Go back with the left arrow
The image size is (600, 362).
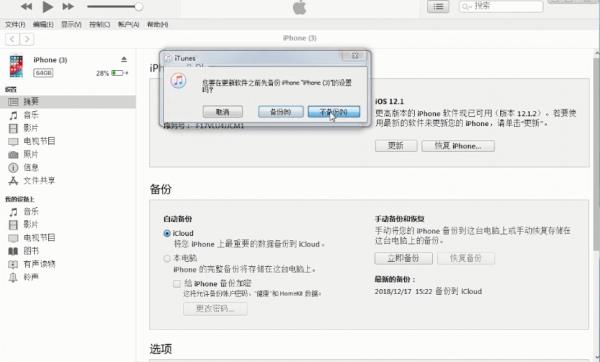tap(12, 39)
